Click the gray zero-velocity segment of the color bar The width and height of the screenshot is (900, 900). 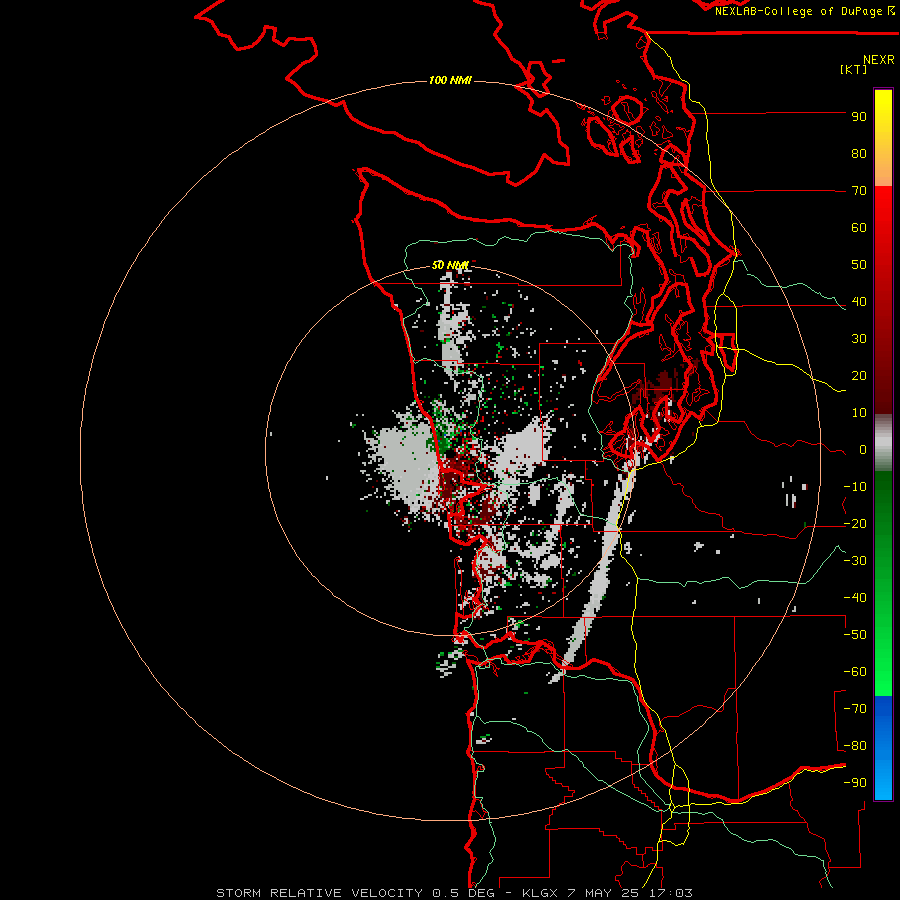pos(883,443)
